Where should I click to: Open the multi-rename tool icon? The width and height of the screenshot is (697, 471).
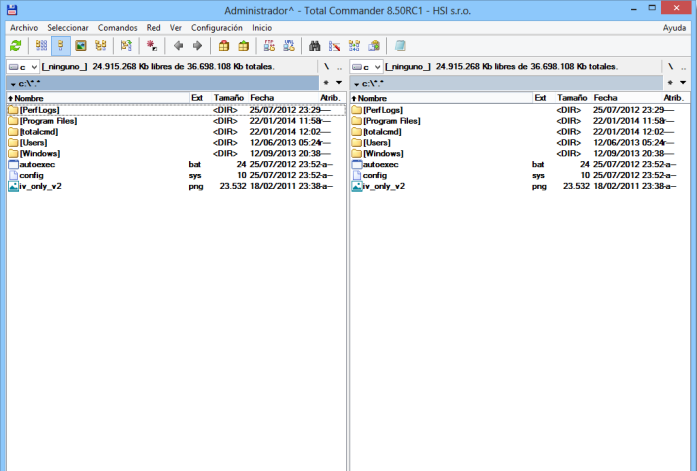point(334,46)
